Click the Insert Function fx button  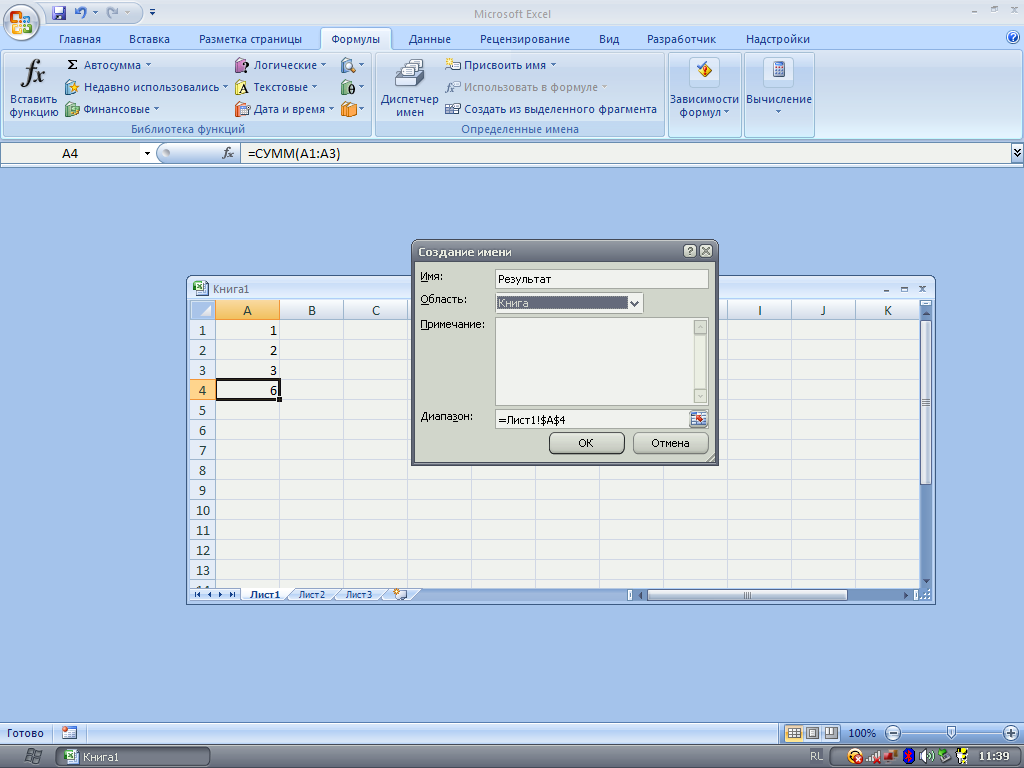click(x=33, y=88)
